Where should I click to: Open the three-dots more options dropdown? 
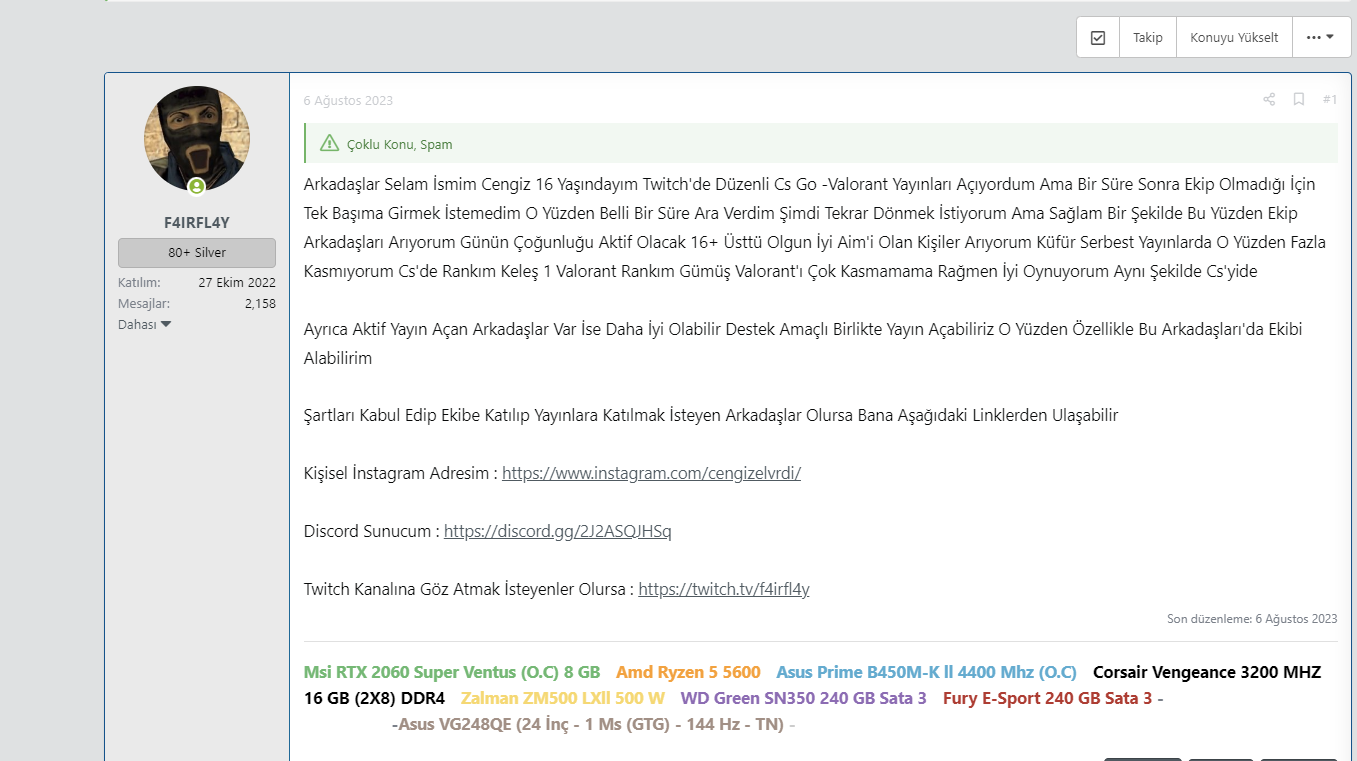pos(1320,38)
